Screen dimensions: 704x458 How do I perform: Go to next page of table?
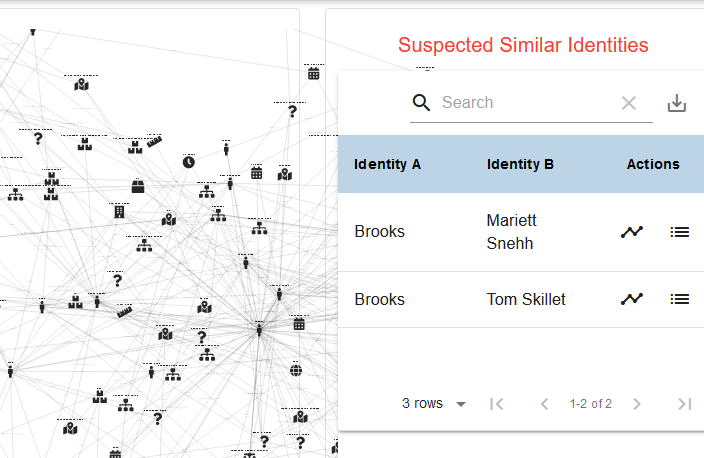click(x=637, y=404)
